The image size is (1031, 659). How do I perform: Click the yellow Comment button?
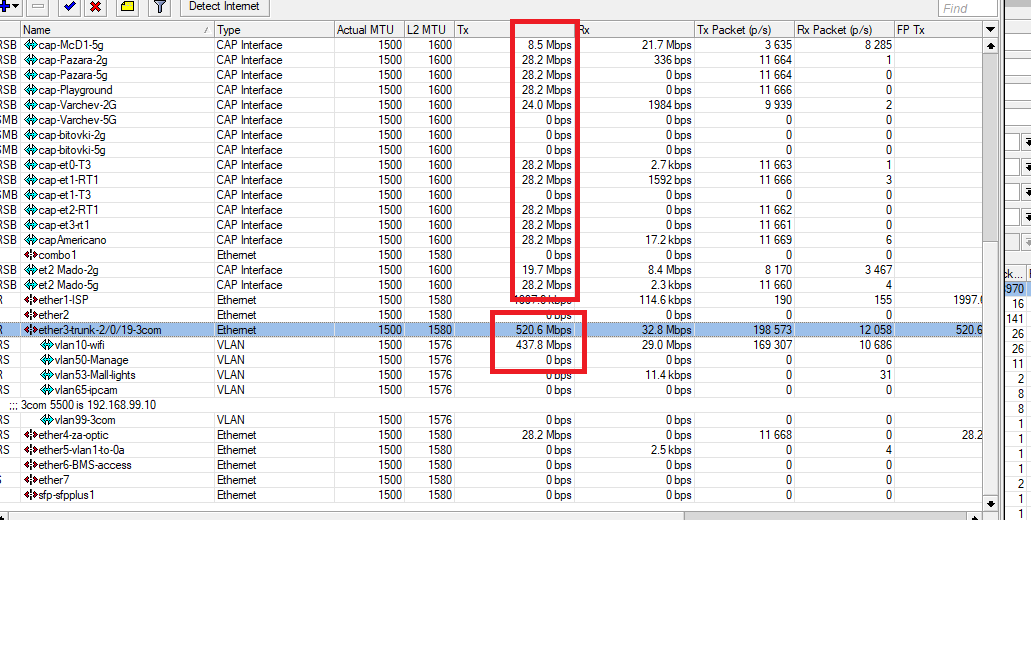pos(128,7)
